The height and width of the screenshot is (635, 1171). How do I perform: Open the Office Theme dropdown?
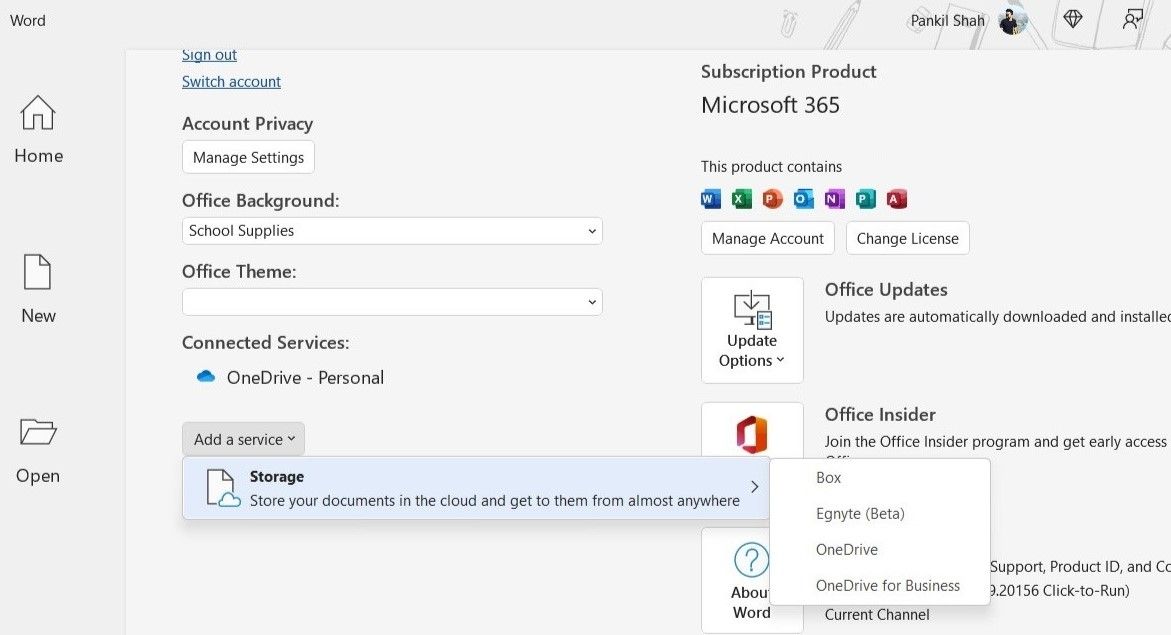click(392, 302)
